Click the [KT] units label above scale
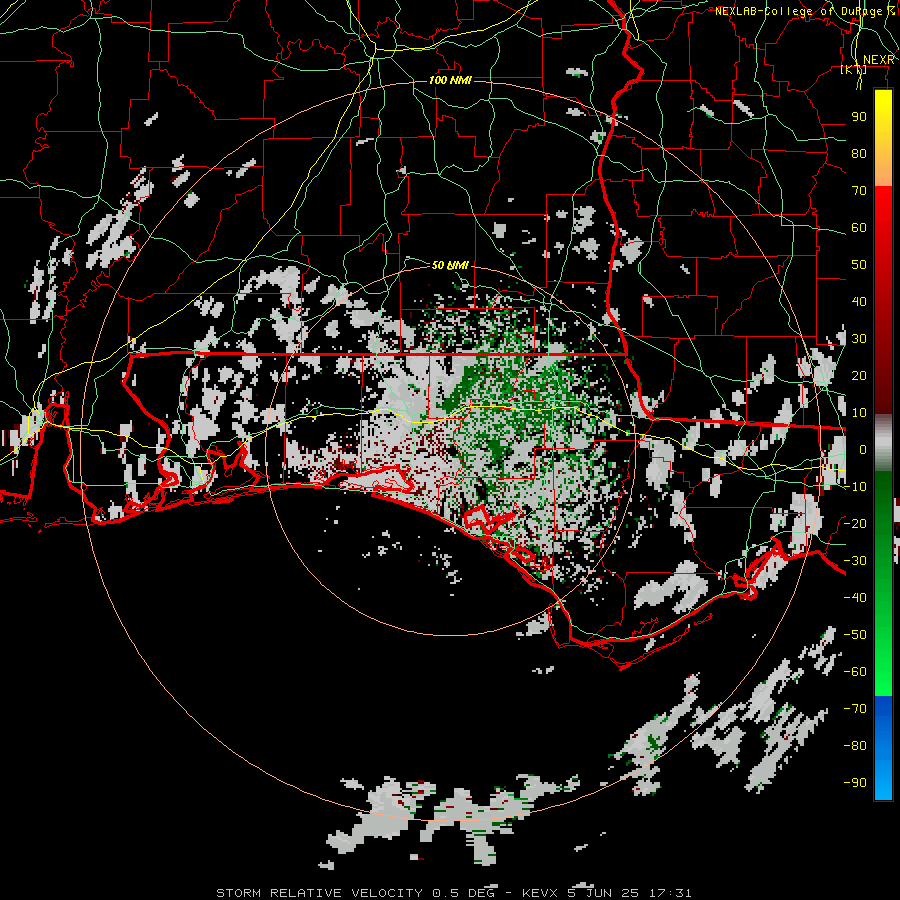Viewport: 900px width, 900px height. (x=854, y=69)
